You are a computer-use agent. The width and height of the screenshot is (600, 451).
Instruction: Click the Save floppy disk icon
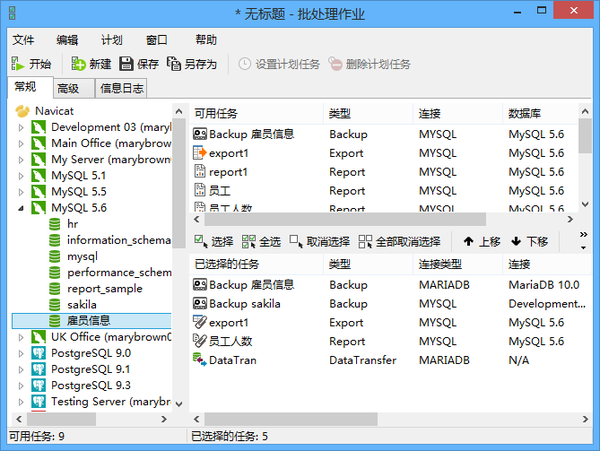coord(126,63)
